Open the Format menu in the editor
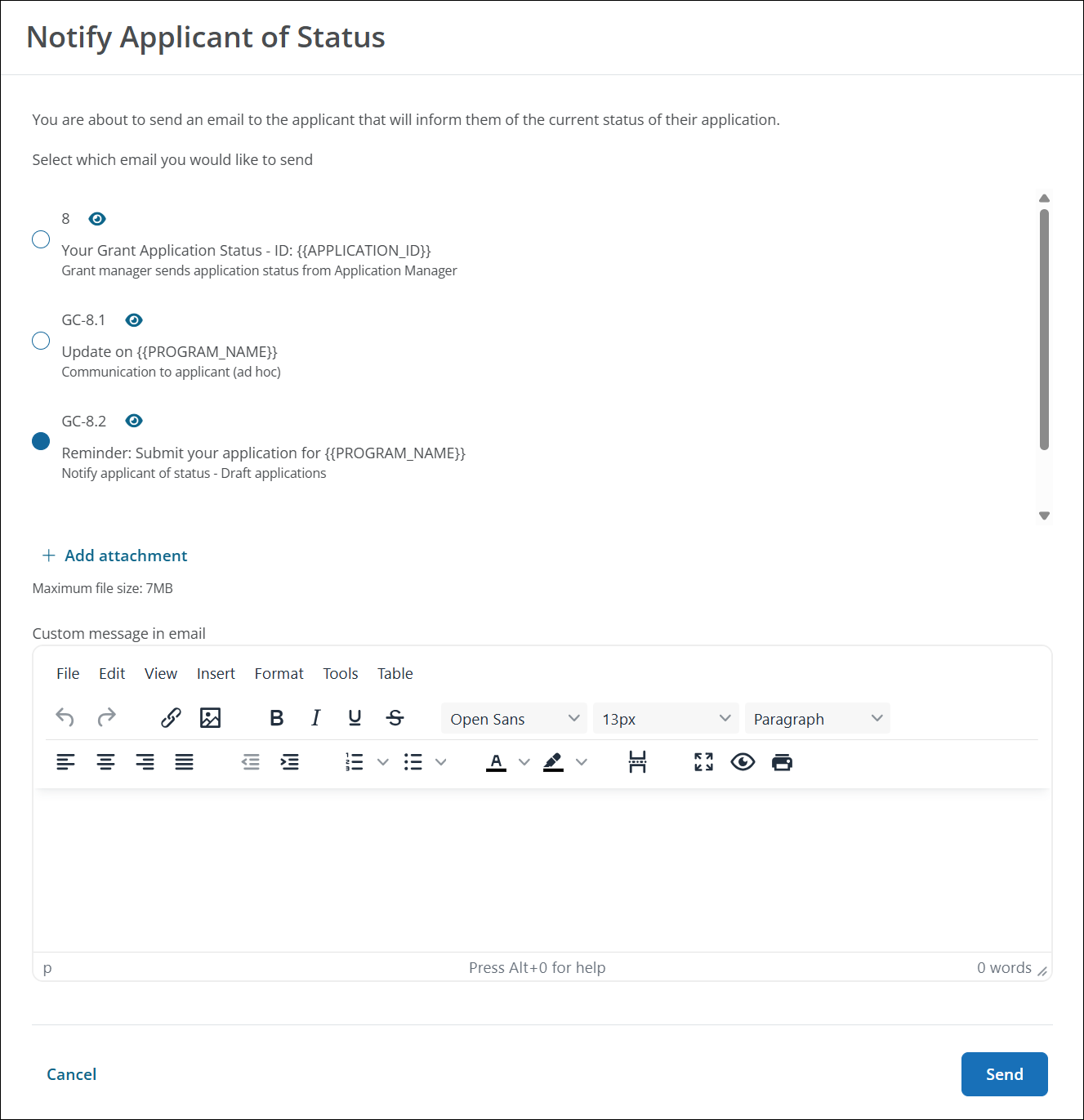This screenshot has width=1084, height=1120. (279, 673)
